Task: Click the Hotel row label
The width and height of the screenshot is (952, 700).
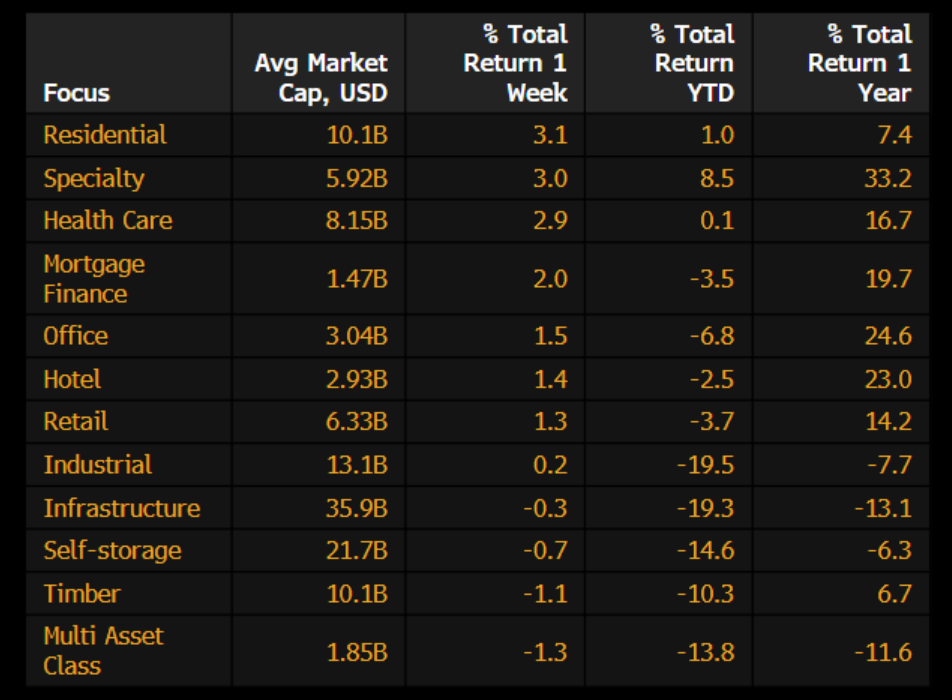Action: coord(72,379)
